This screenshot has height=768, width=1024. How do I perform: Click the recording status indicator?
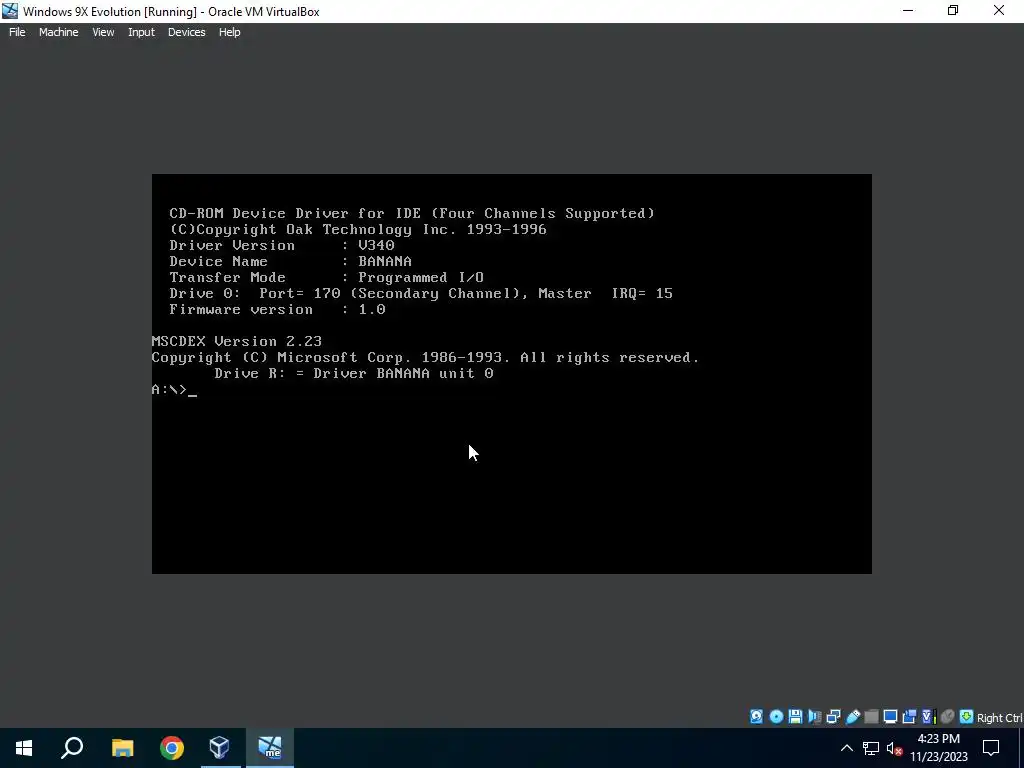click(909, 717)
